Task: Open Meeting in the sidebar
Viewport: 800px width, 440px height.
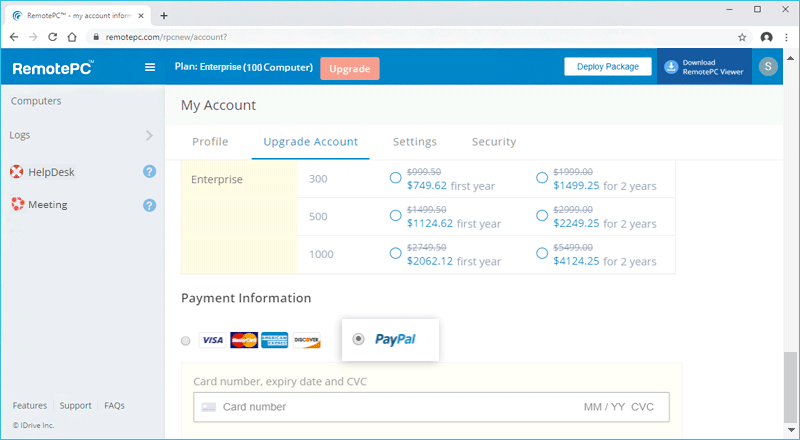Action: (48, 205)
